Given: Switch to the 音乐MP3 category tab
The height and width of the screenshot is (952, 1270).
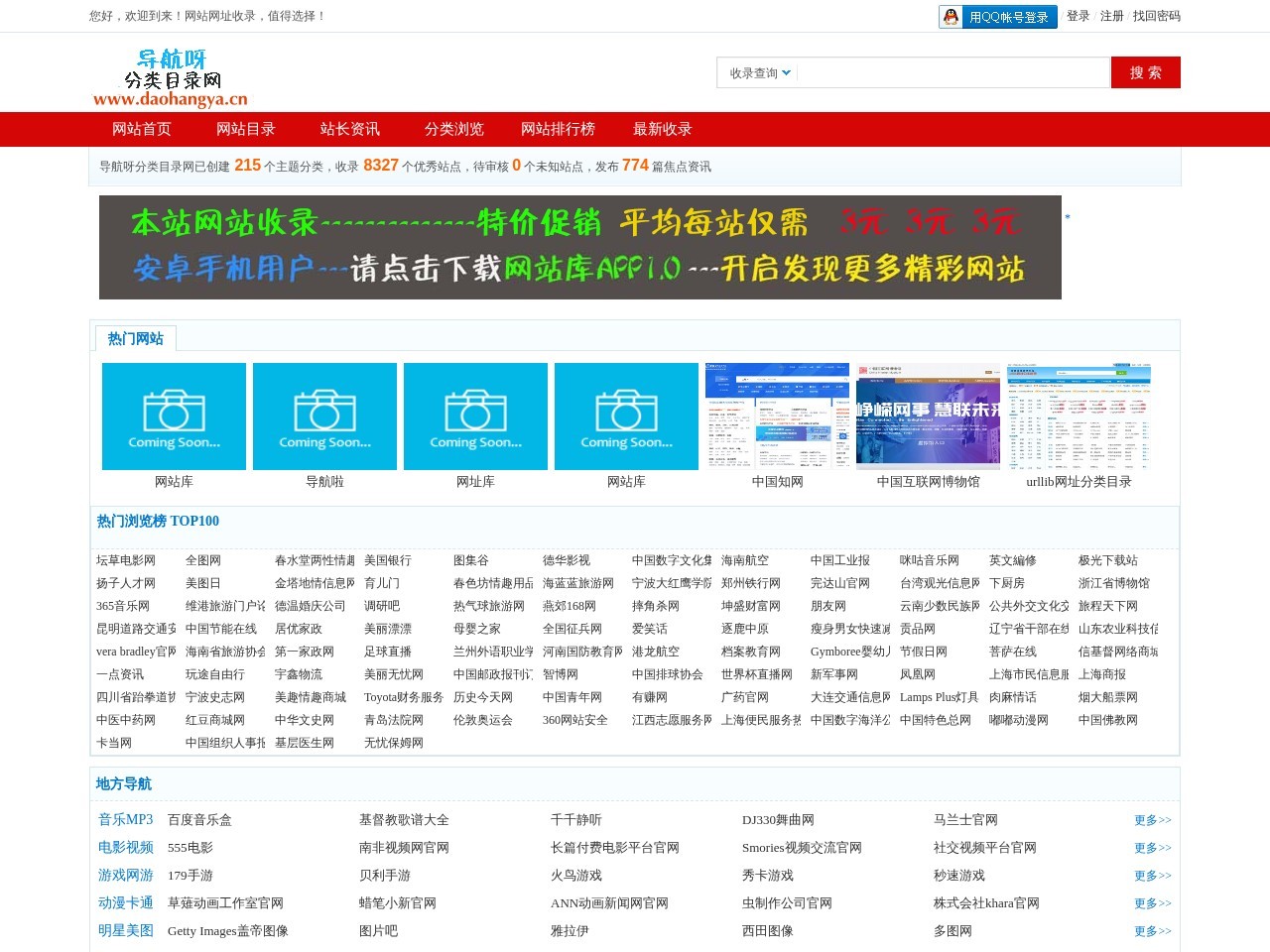Looking at the screenshot, I should point(125,820).
